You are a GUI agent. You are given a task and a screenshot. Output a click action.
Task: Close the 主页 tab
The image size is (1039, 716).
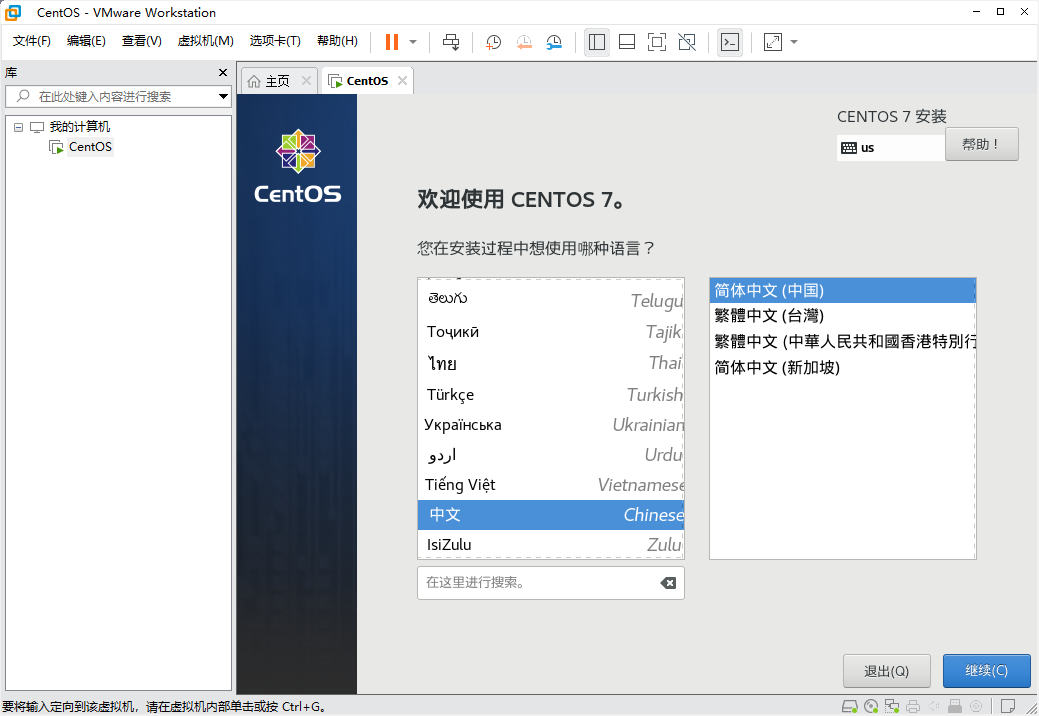click(306, 80)
